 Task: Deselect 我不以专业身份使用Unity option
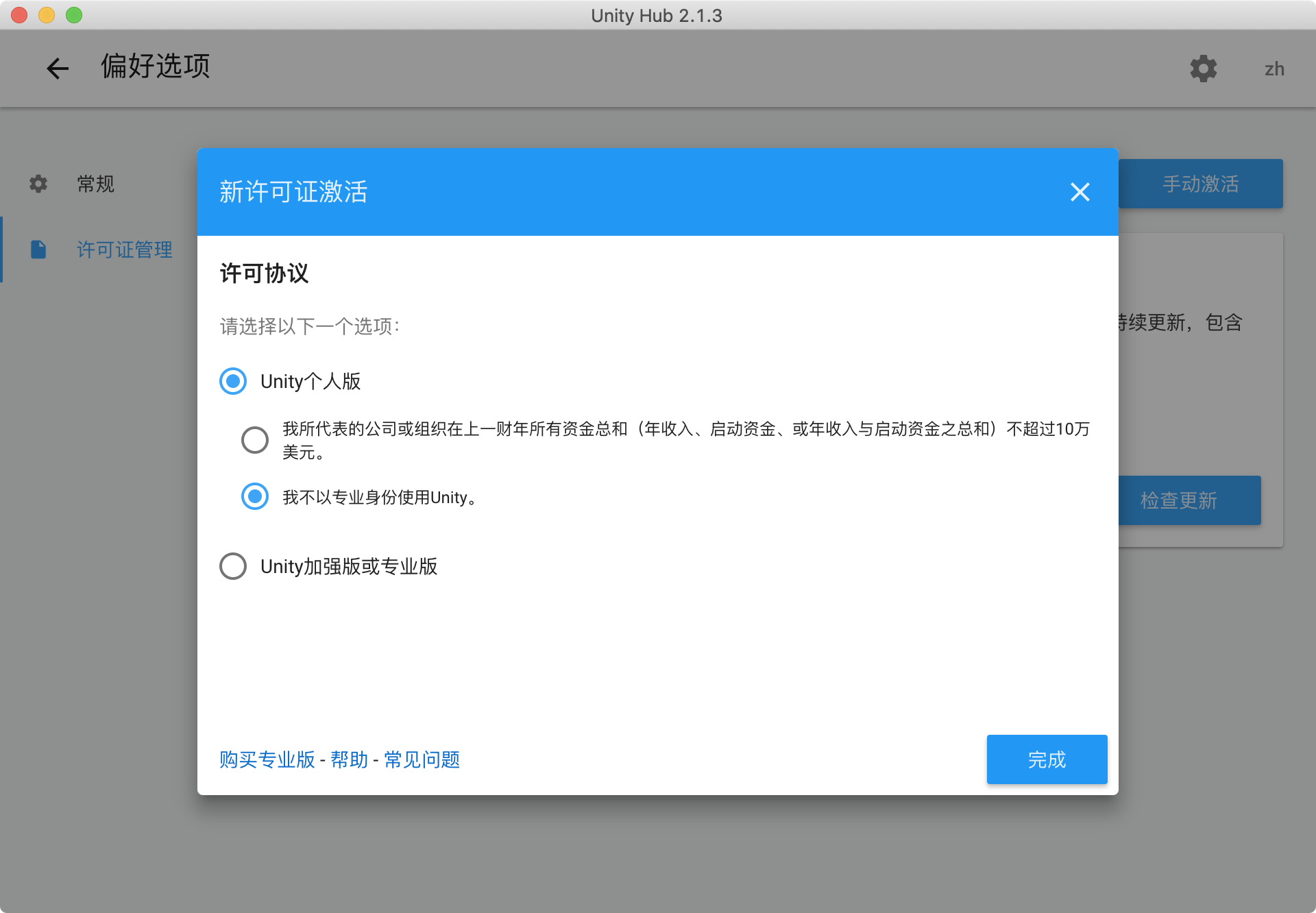point(254,497)
